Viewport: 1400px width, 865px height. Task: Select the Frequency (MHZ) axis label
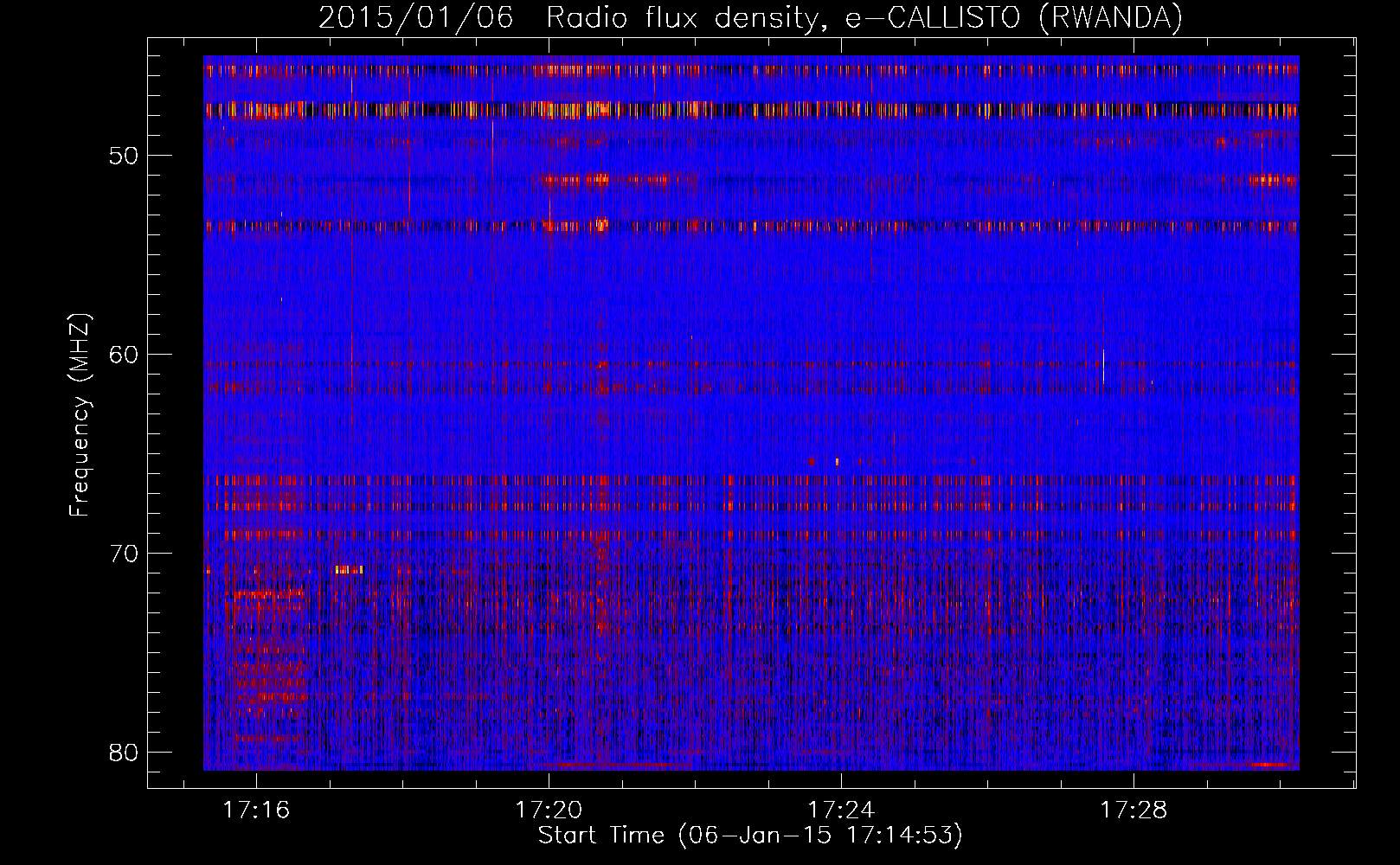pyautogui.click(x=80, y=415)
